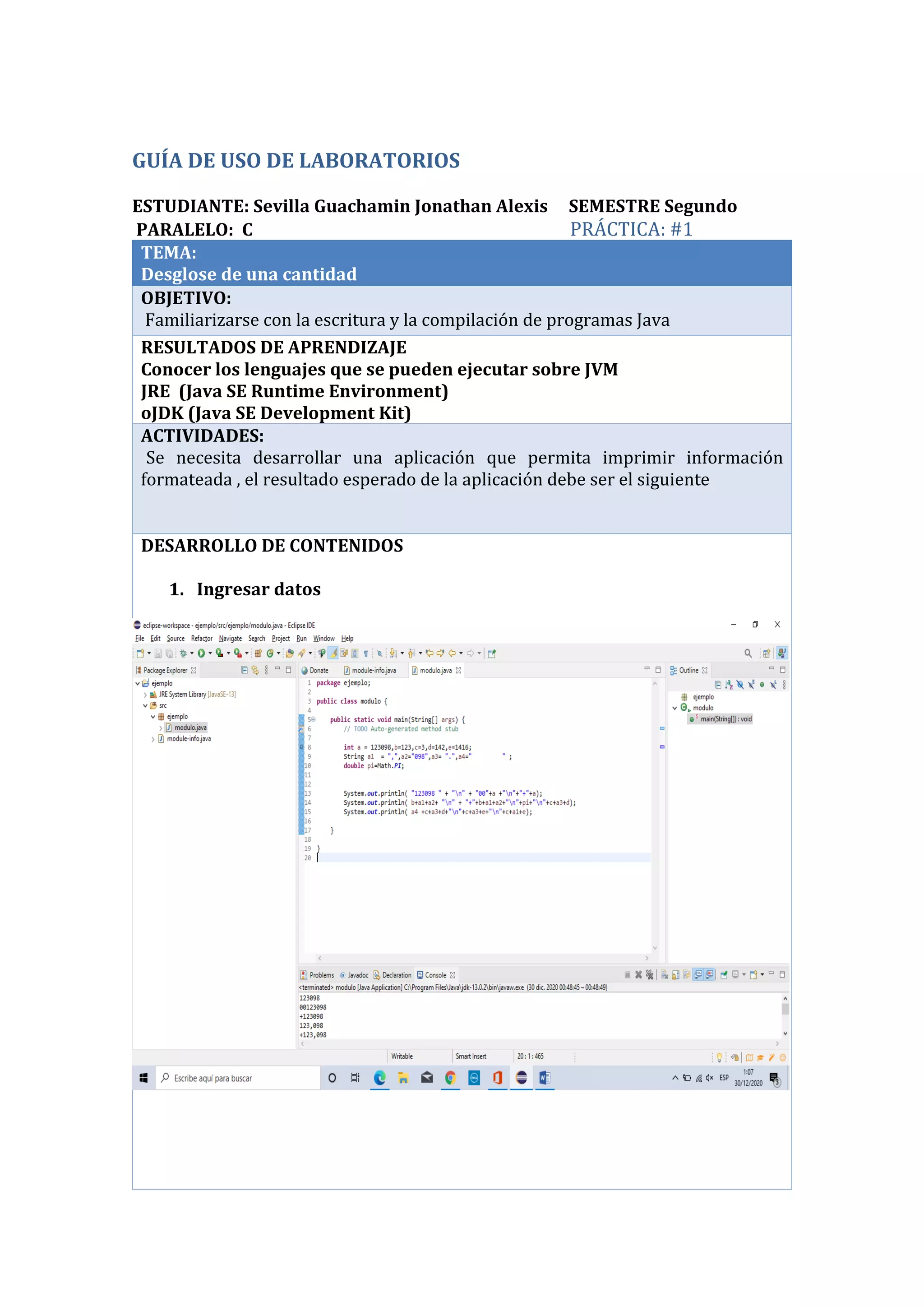Toggle Hide Fields filter in Outline

coord(739,685)
